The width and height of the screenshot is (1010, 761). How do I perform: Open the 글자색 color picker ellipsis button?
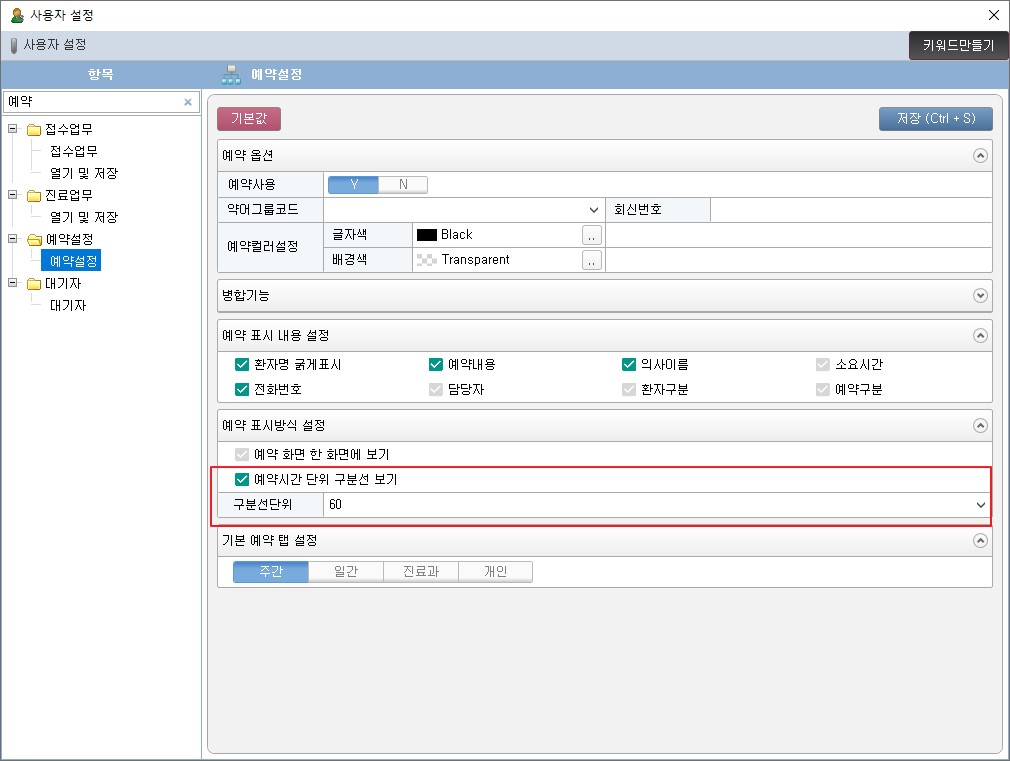click(x=591, y=235)
